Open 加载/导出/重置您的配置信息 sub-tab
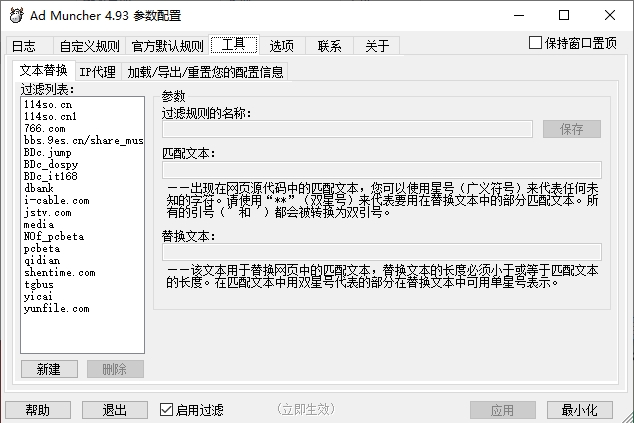This screenshot has height=423, width=634. coord(205,72)
